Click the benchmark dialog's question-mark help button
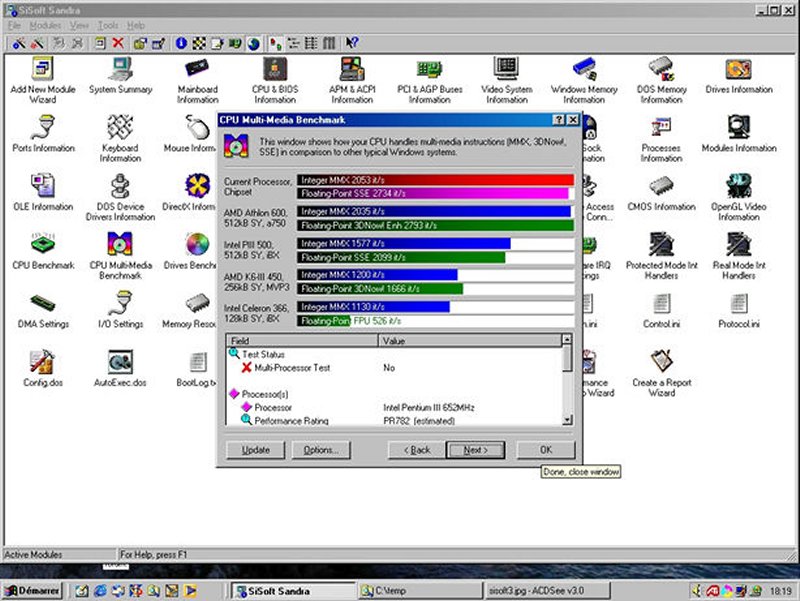The image size is (800, 601). [559, 120]
